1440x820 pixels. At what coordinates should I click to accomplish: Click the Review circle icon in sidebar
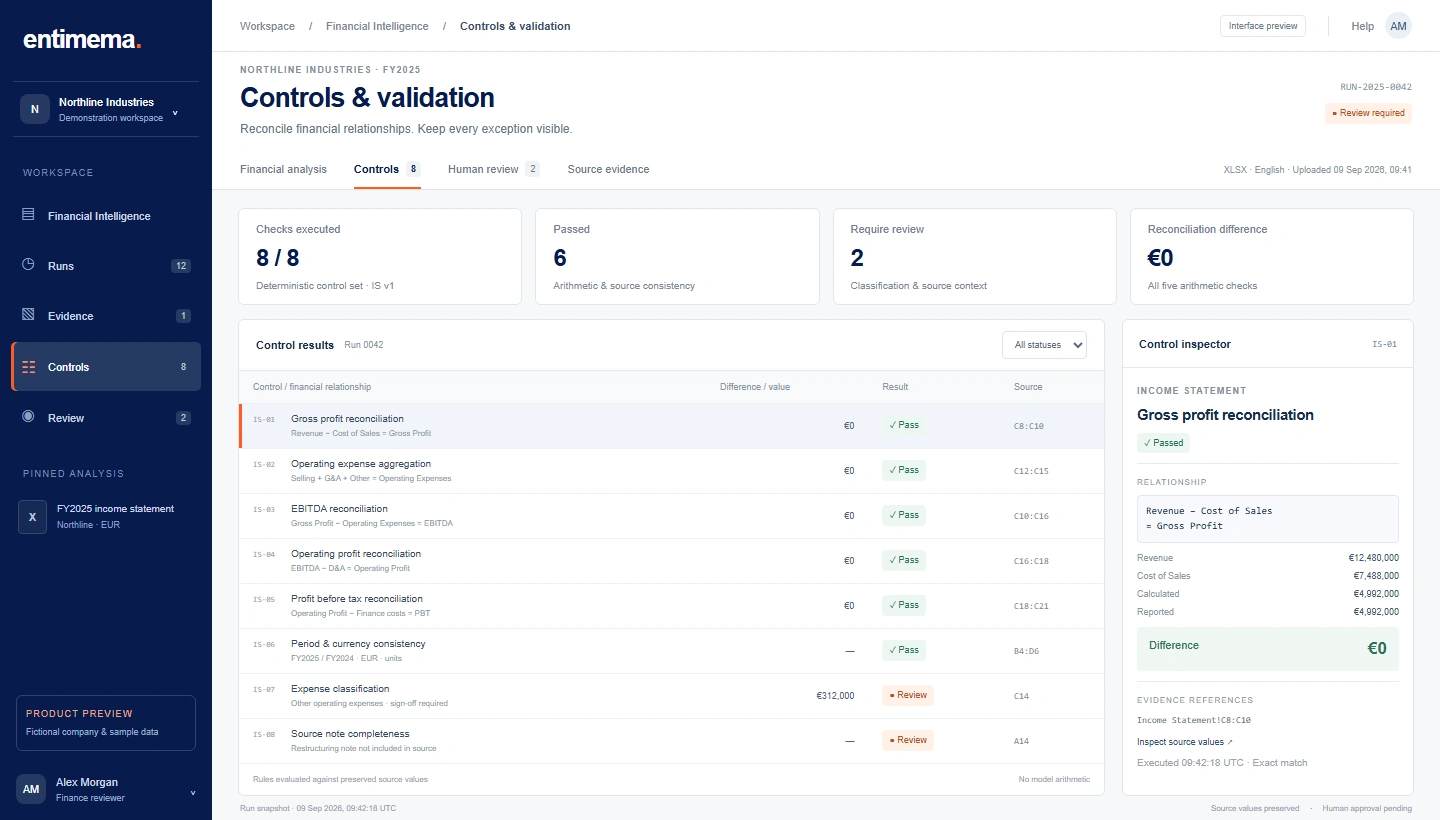[28, 417]
